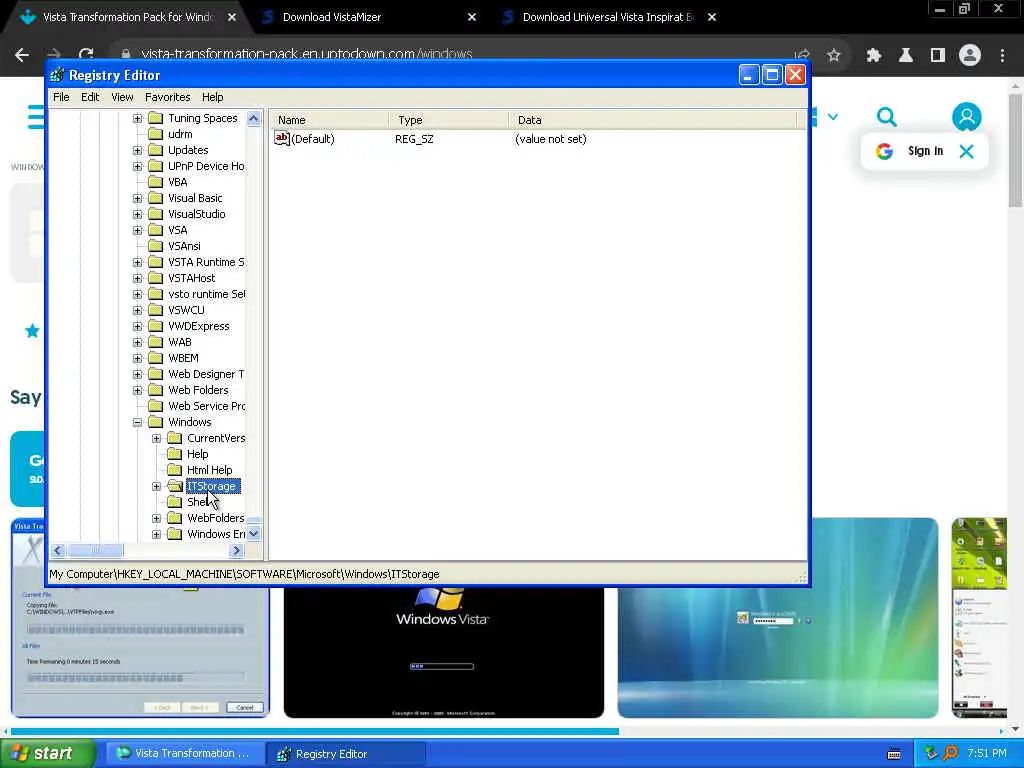Select the Web Folders key
This screenshot has width=1024, height=768.
198,390
